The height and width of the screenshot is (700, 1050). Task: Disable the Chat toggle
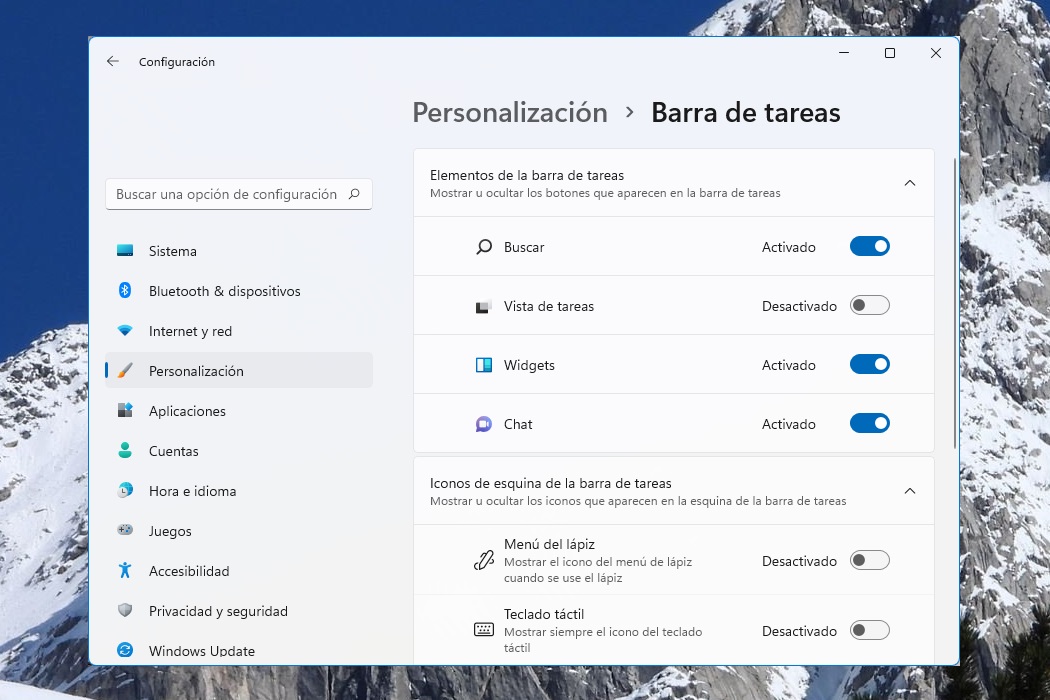click(x=869, y=423)
